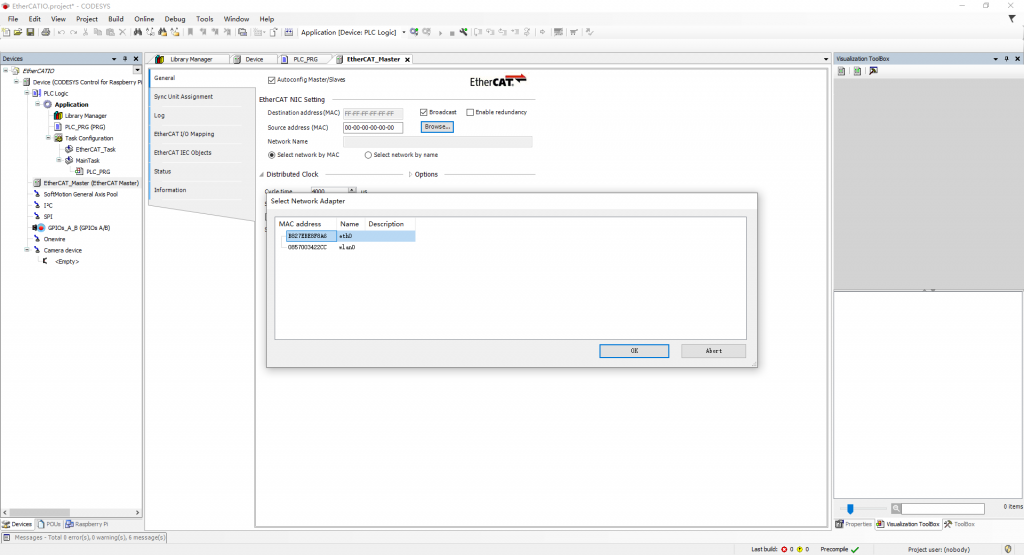Select GPIOs_A_B in the device tree
This screenshot has height=555, width=1024.
coord(78,228)
